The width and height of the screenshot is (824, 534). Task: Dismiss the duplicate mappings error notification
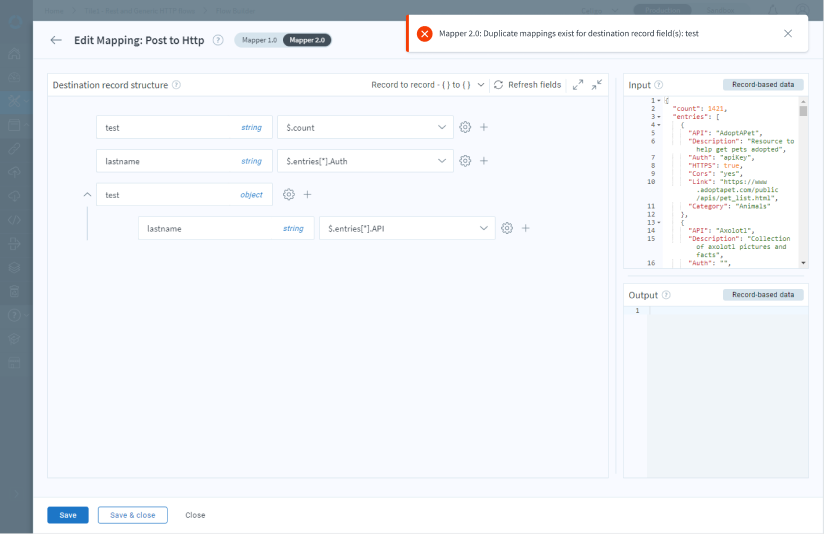788,33
